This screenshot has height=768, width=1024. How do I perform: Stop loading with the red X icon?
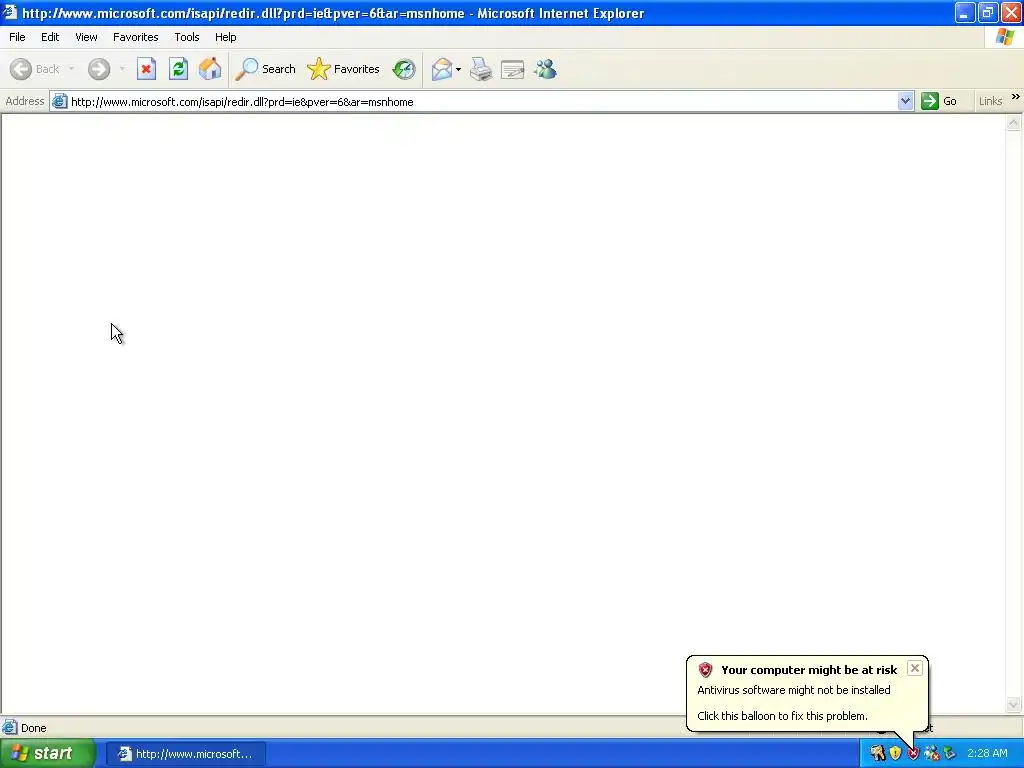click(146, 69)
